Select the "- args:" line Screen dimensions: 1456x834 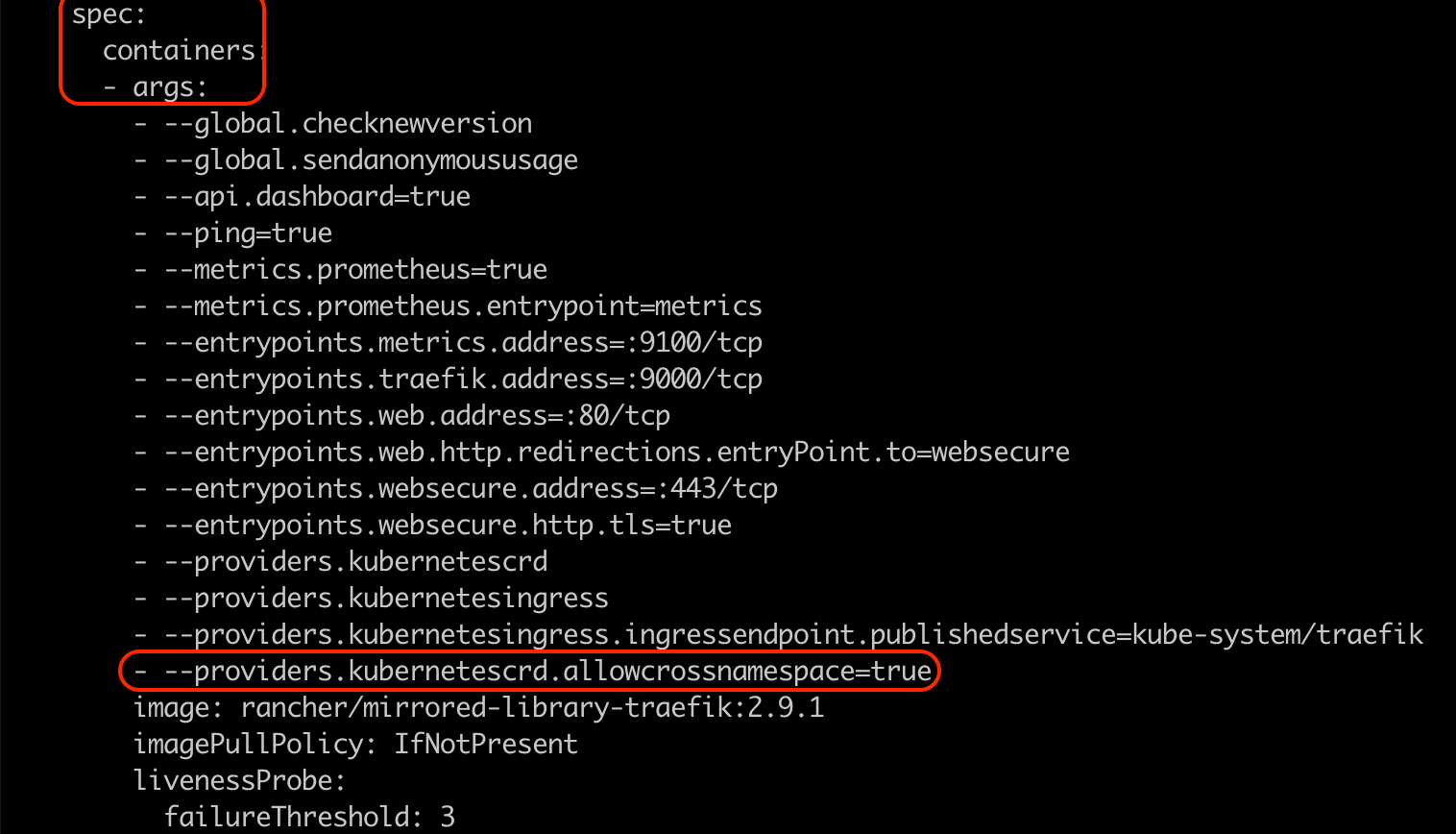(x=155, y=87)
